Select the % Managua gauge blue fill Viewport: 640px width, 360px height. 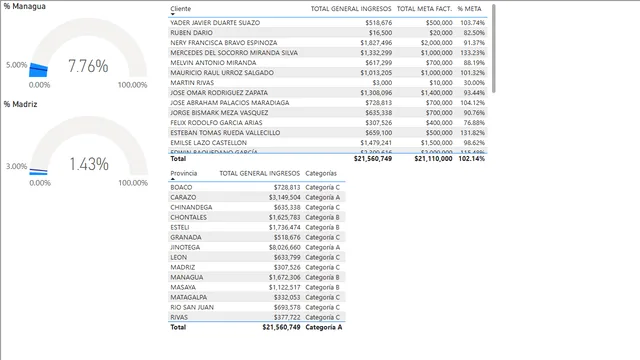tap(38, 70)
